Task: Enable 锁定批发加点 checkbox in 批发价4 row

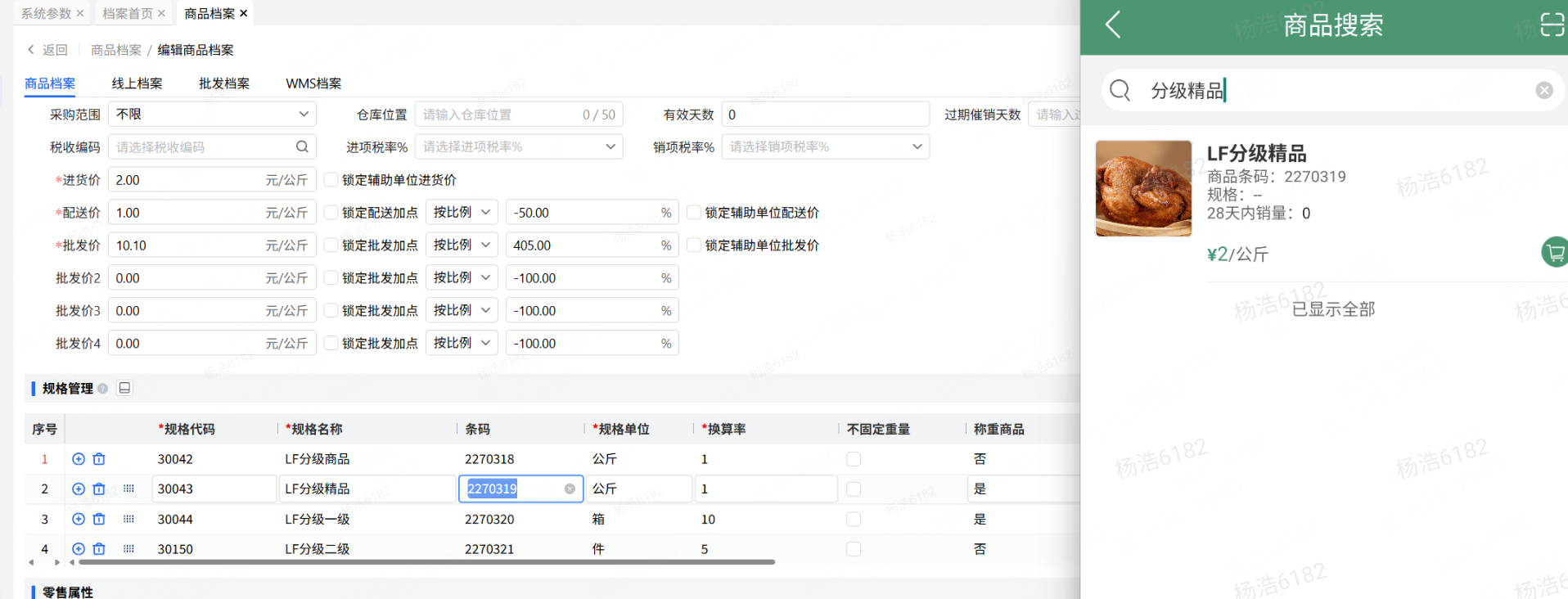Action: click(x=331, y=343)
